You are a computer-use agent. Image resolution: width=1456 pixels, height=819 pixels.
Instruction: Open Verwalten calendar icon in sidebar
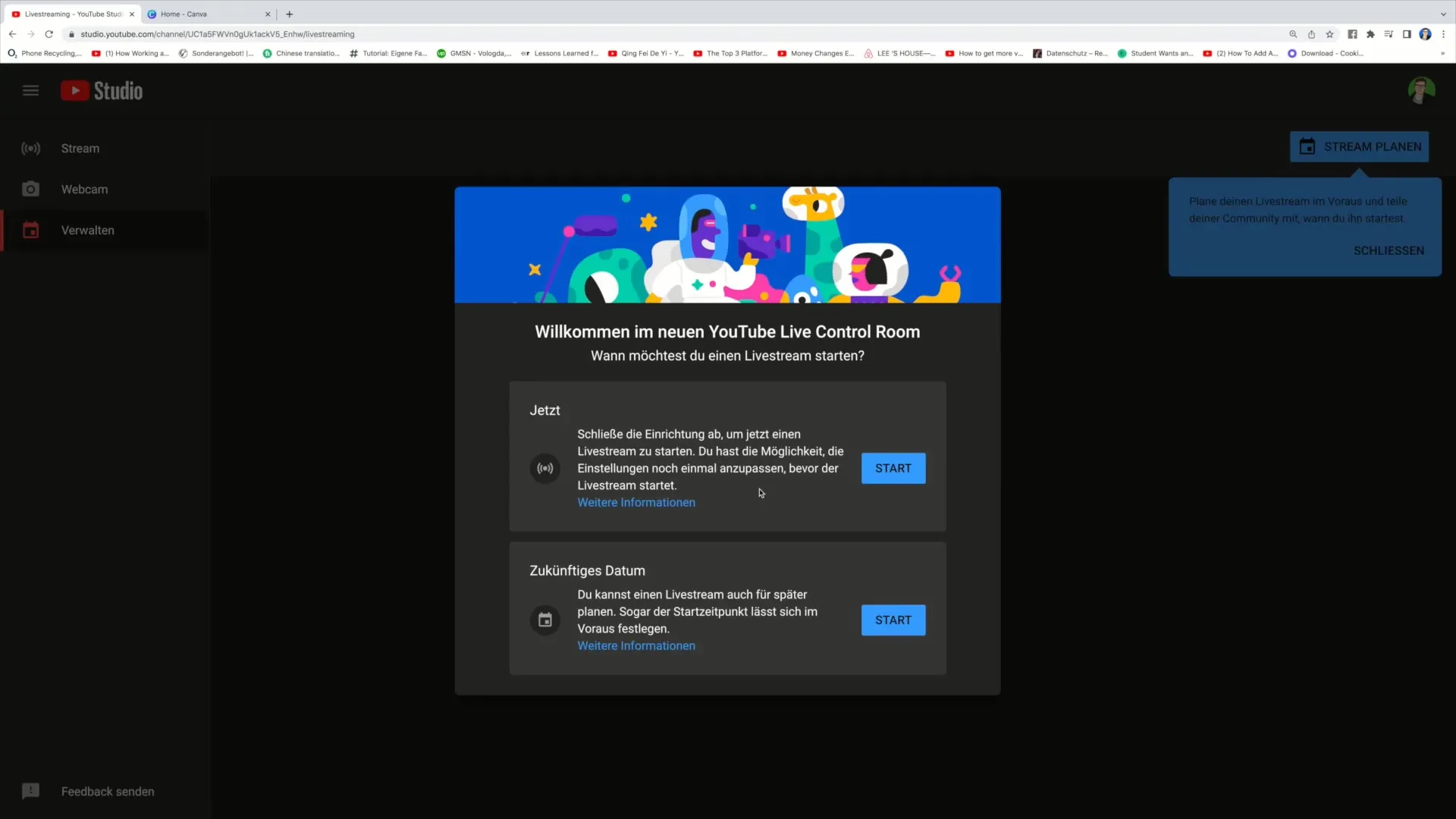pyautogui.click(x=30, y=230)
